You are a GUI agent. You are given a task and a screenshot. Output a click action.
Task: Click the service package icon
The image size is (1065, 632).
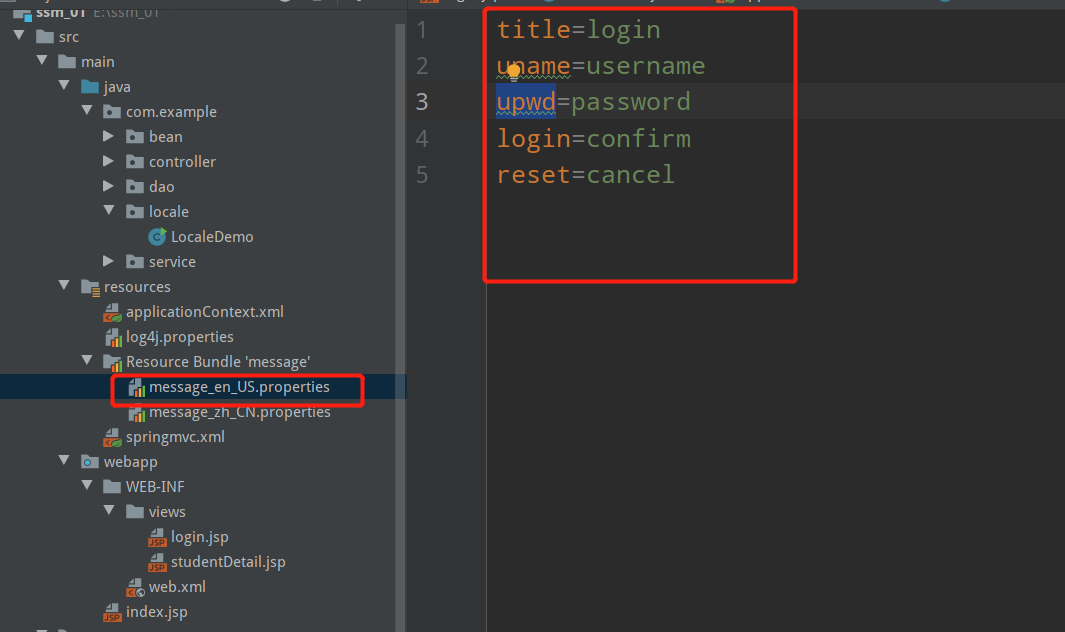pos(135,262)
